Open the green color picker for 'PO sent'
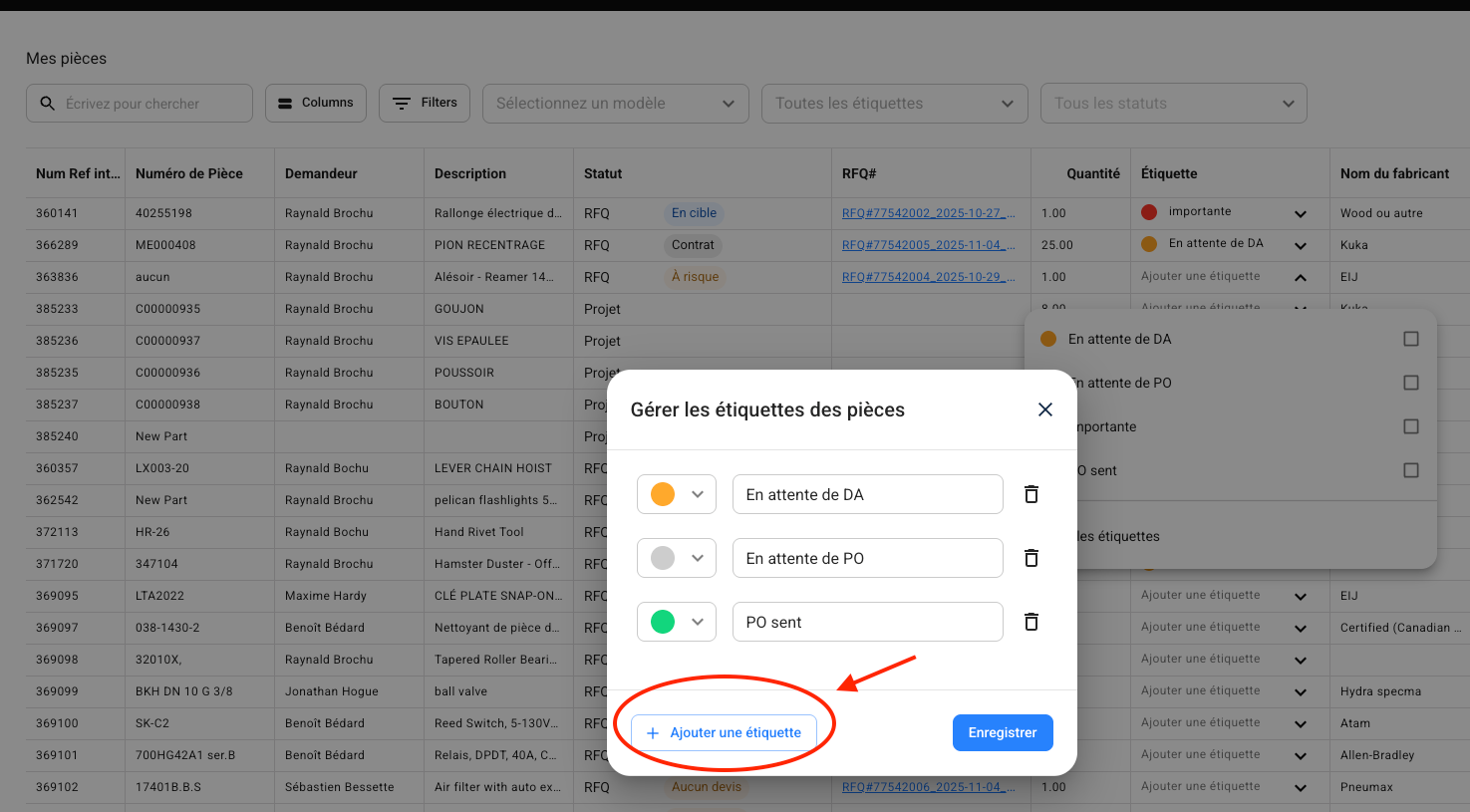This screenshot has height=812, width=1470. (676, 622)
